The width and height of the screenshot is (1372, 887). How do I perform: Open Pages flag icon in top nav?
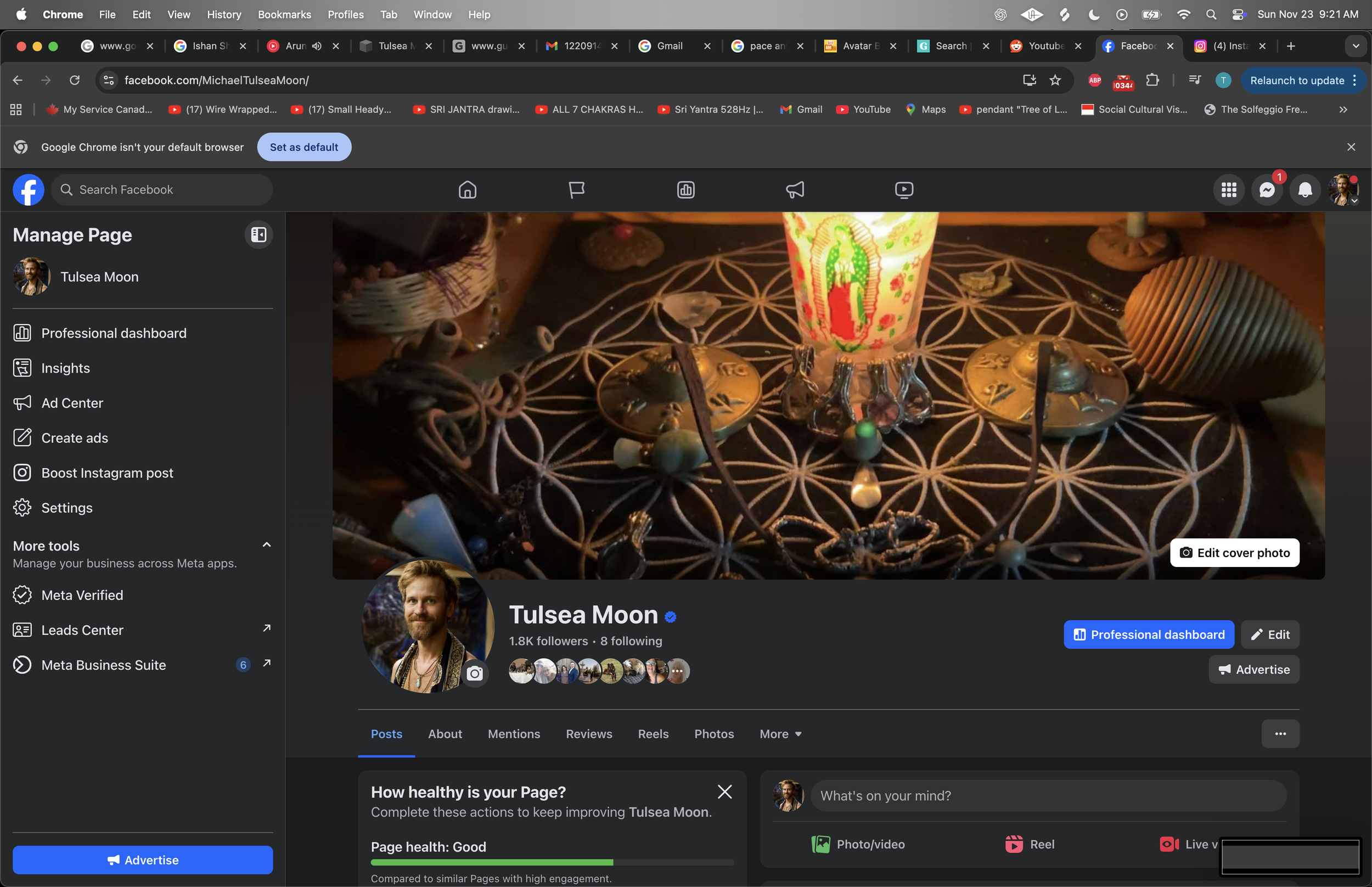(x=576, y=190)
